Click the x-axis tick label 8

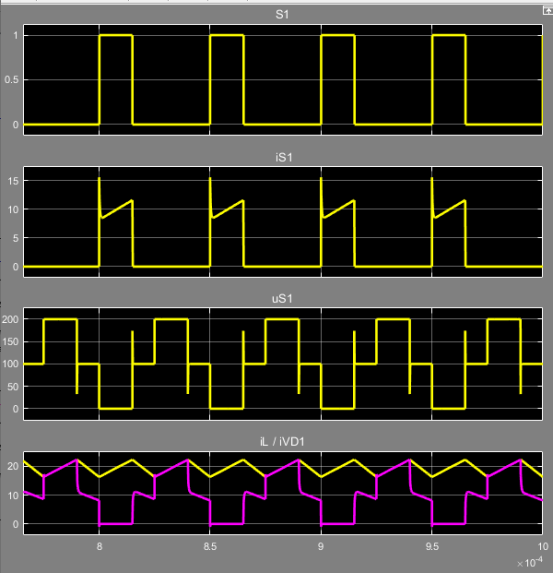99,547
